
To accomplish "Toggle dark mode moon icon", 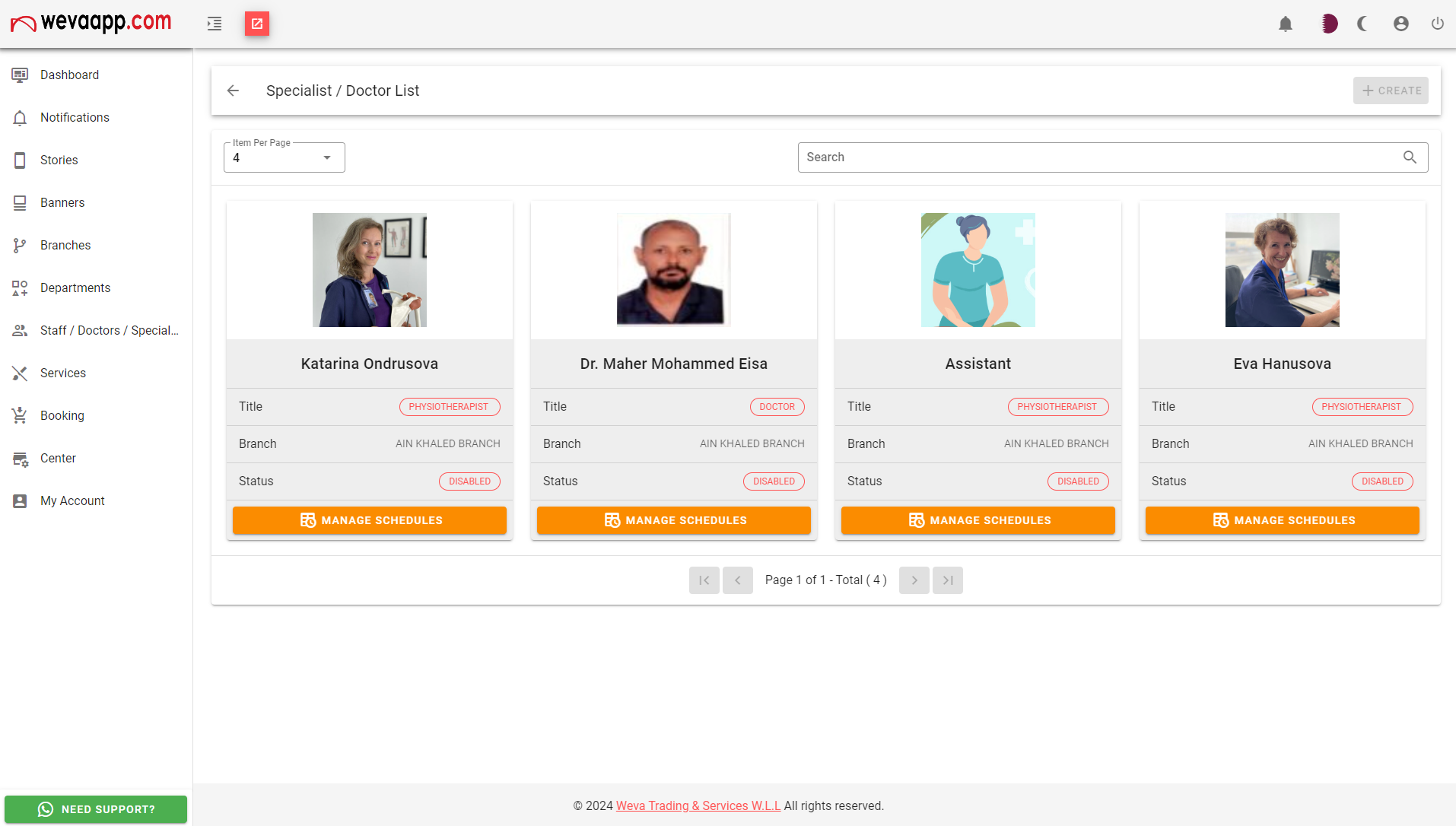I will pos(1363,24).
